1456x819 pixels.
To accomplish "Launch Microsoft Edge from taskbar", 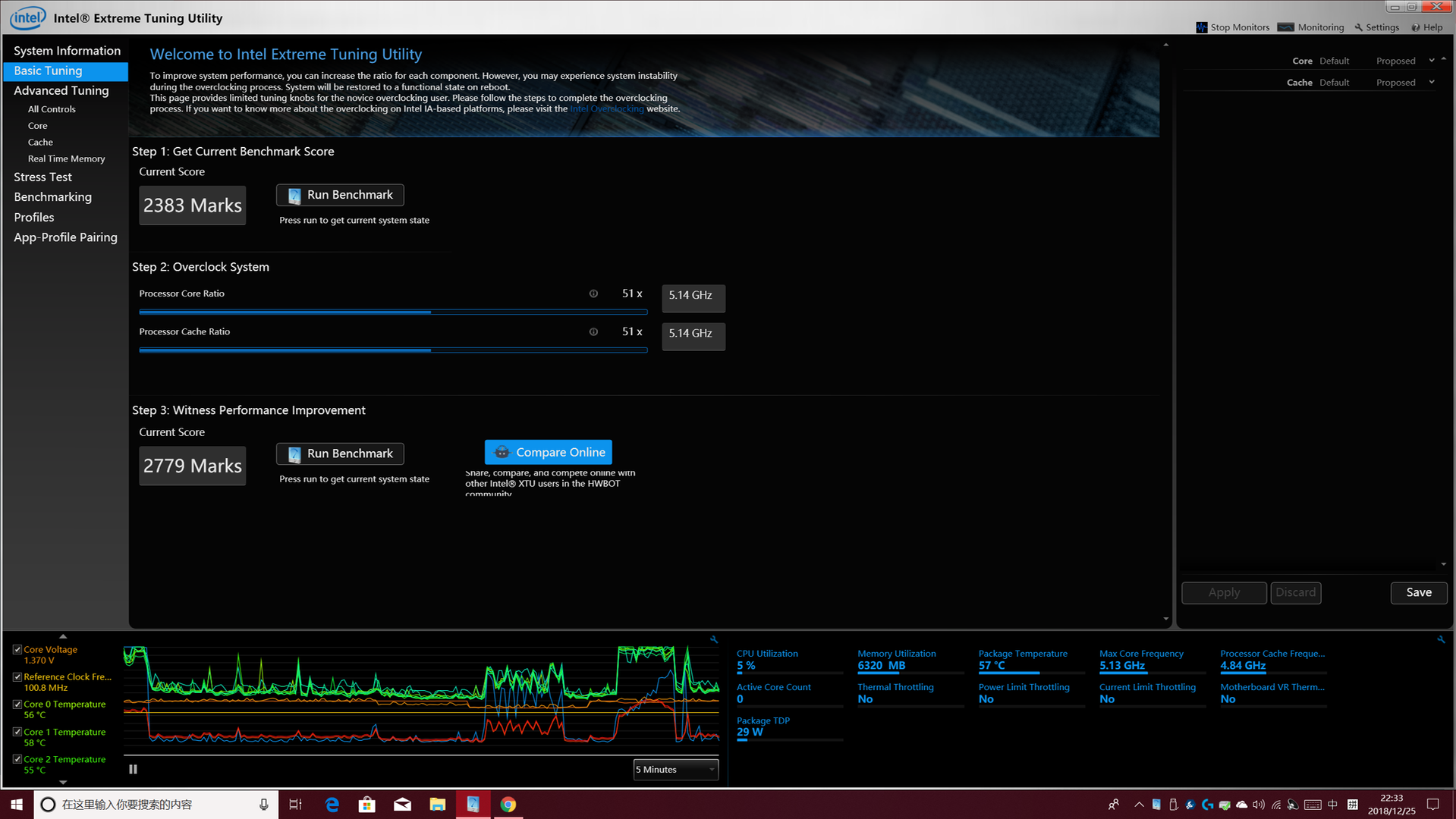I will pos(332,804).
